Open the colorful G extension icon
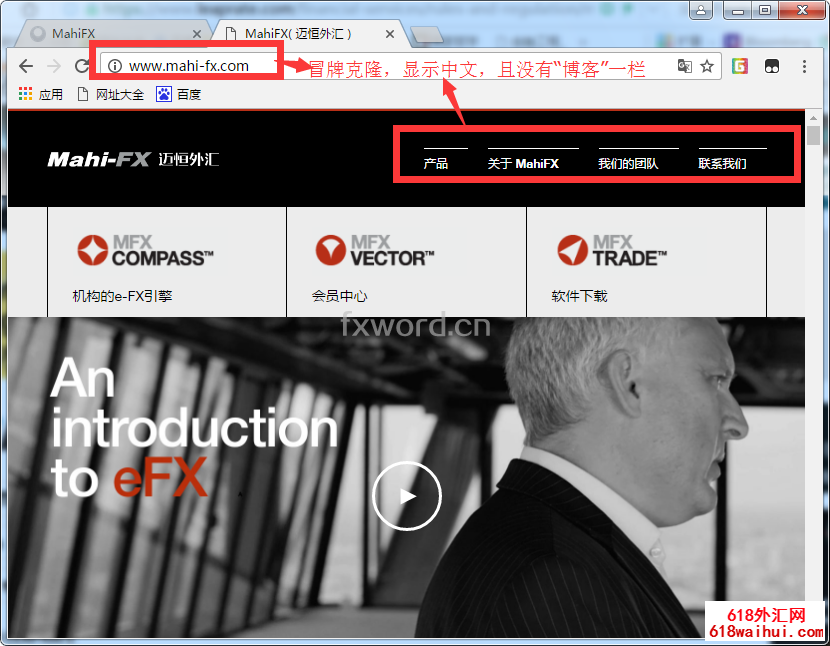830x646 pixels. (x=739, y=66)
